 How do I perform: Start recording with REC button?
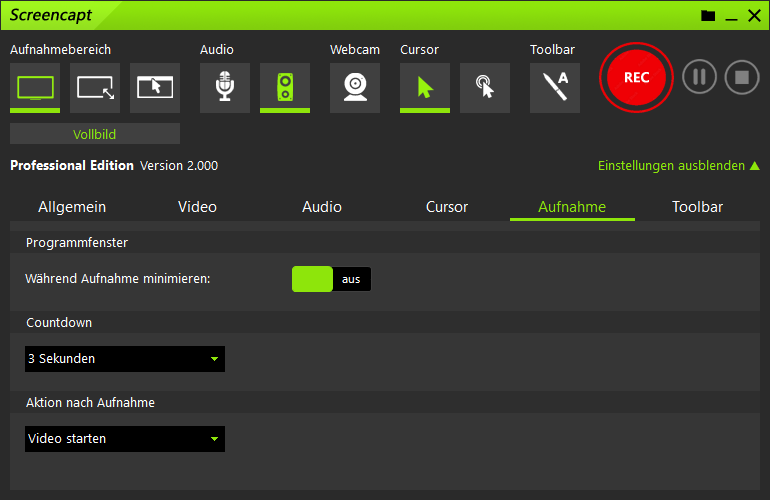tap(636, 78)
